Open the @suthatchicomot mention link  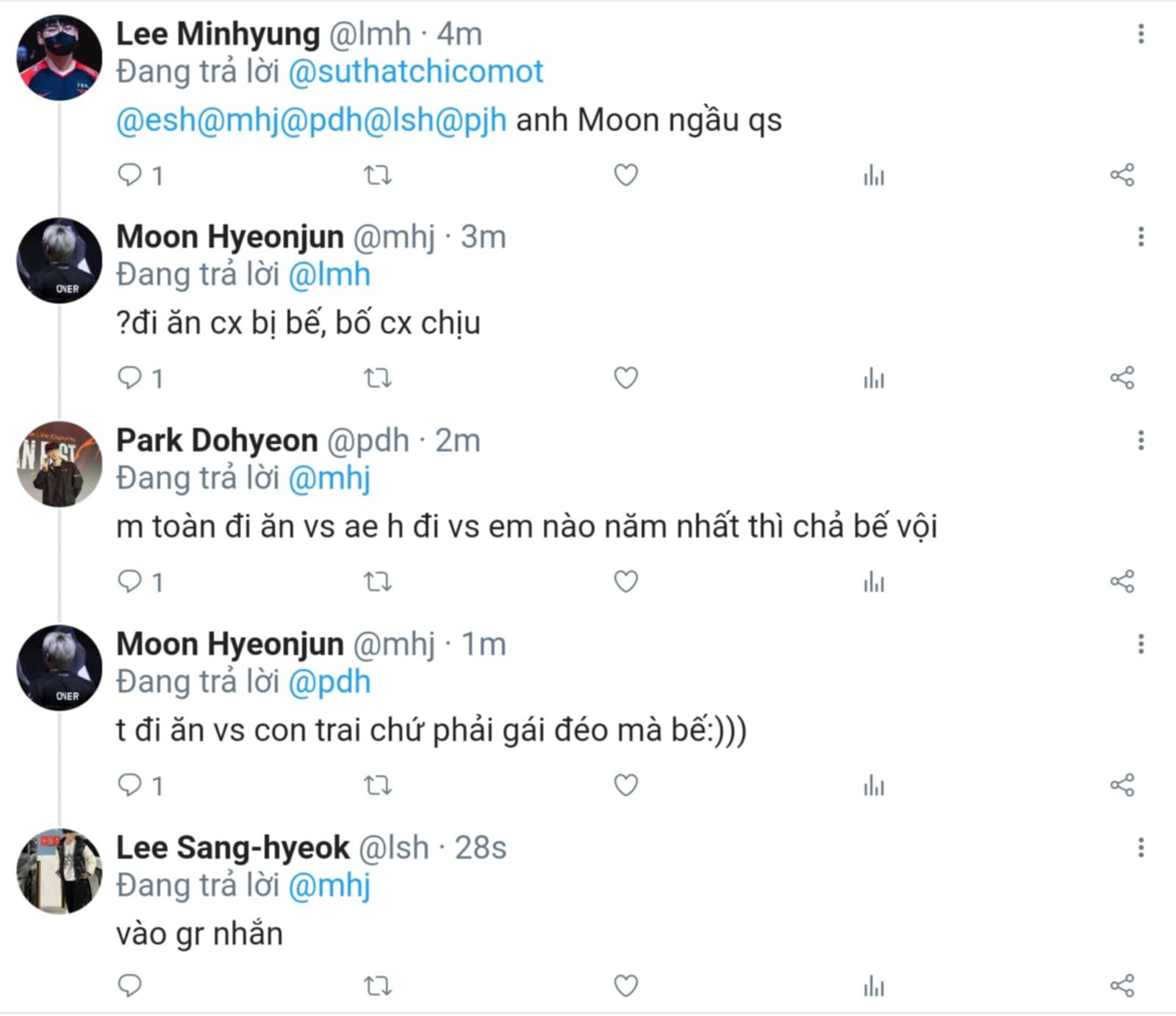click(415, 72)
